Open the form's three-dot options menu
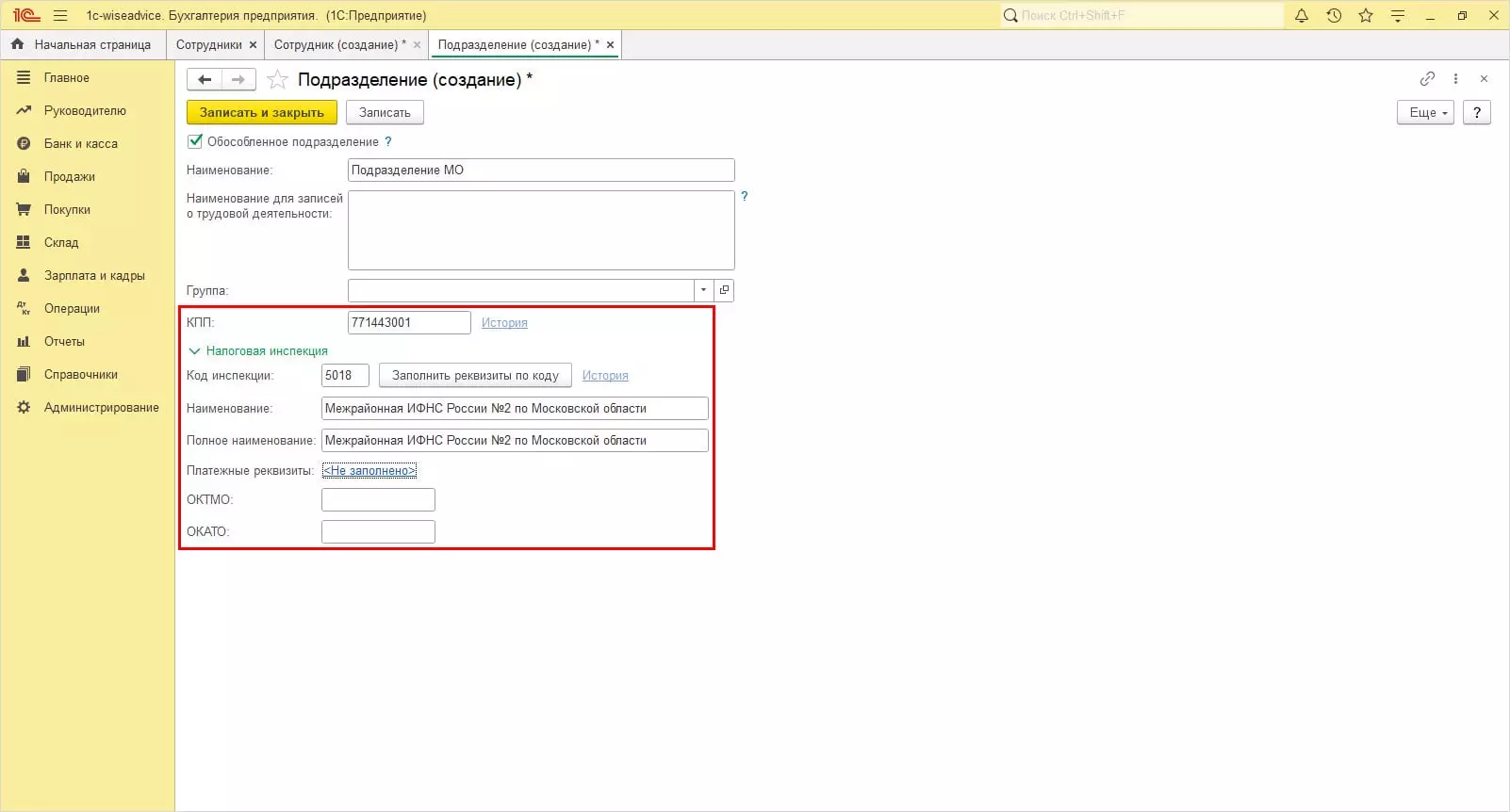The height and width of the screenshot is (812, 1510). (1455, 79)
